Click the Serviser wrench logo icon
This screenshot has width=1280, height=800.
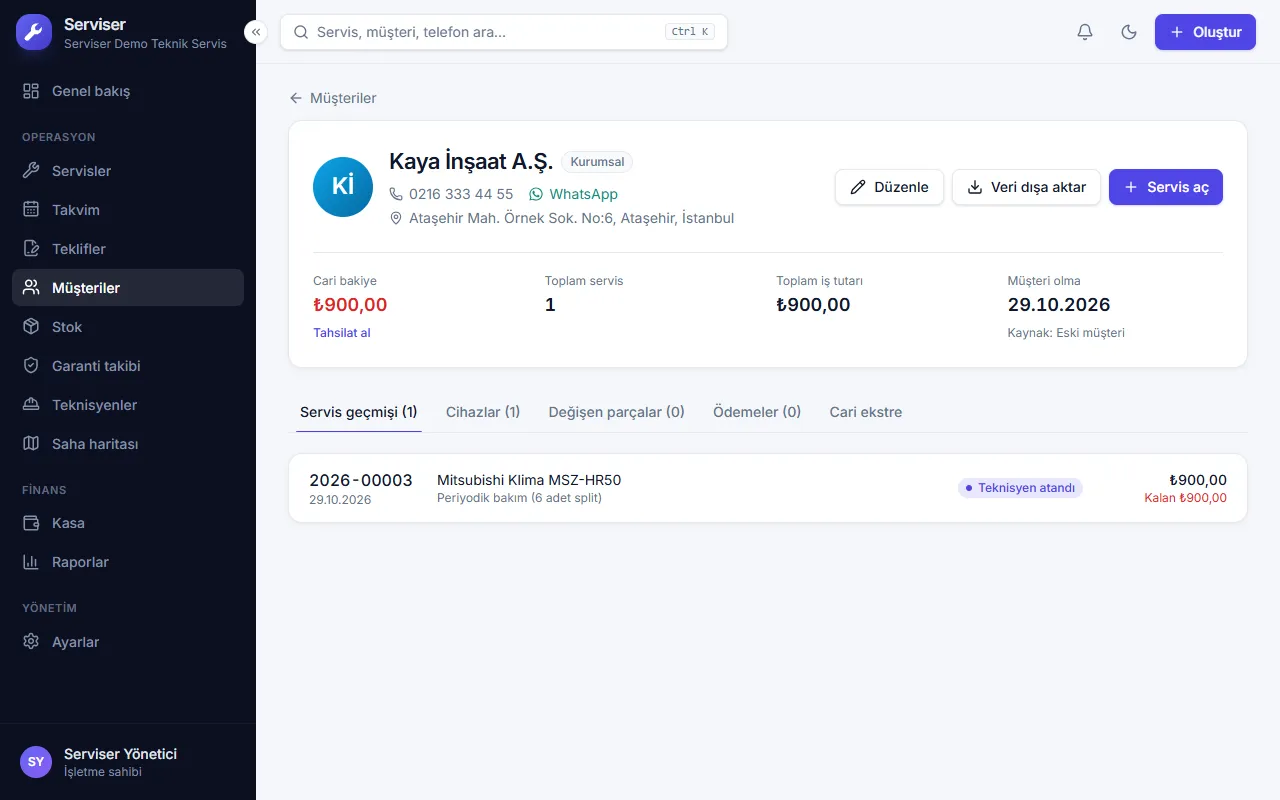(33, 32)
